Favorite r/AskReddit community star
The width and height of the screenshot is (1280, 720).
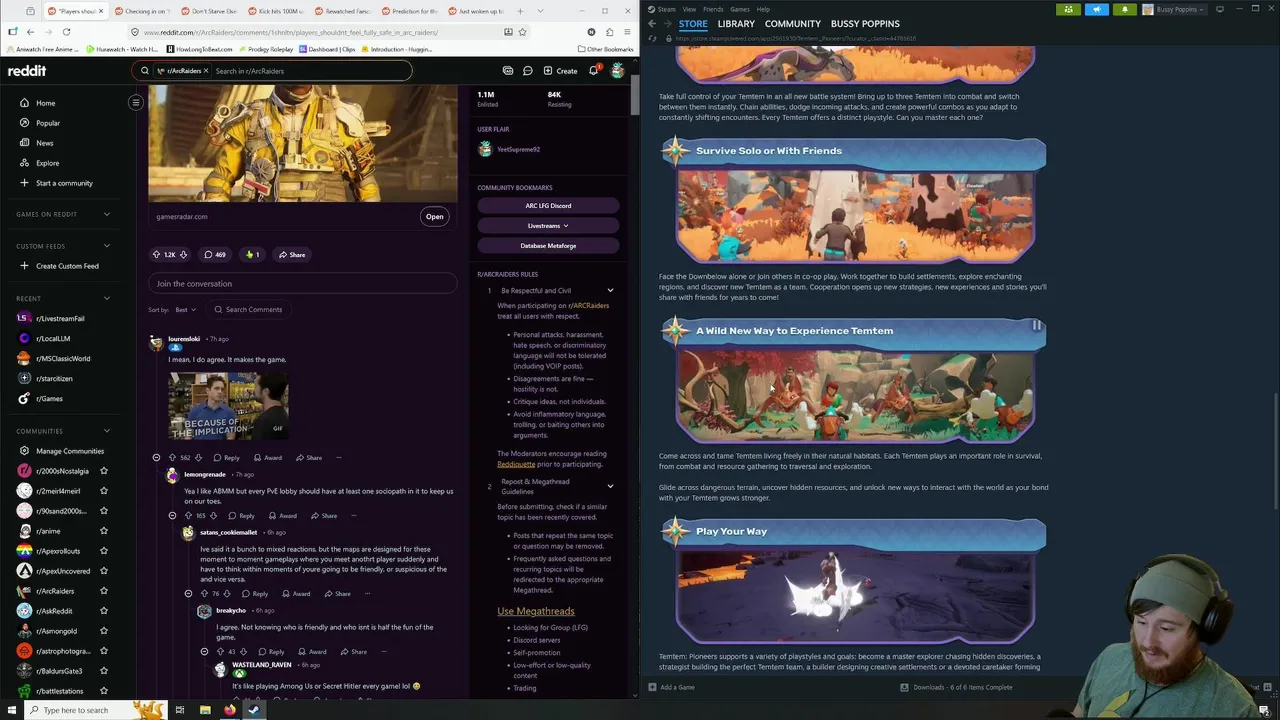(104, 611)
